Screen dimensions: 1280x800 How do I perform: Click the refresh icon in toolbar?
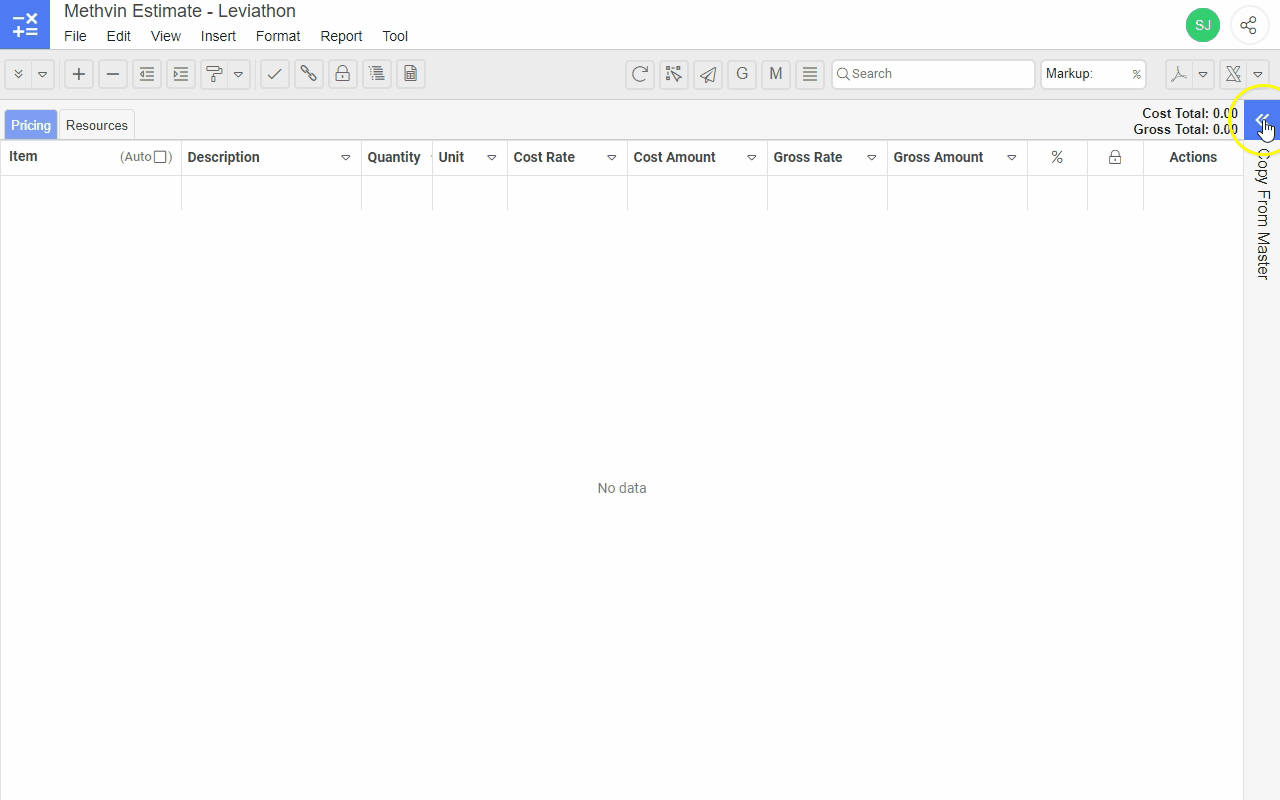point(640,74)
